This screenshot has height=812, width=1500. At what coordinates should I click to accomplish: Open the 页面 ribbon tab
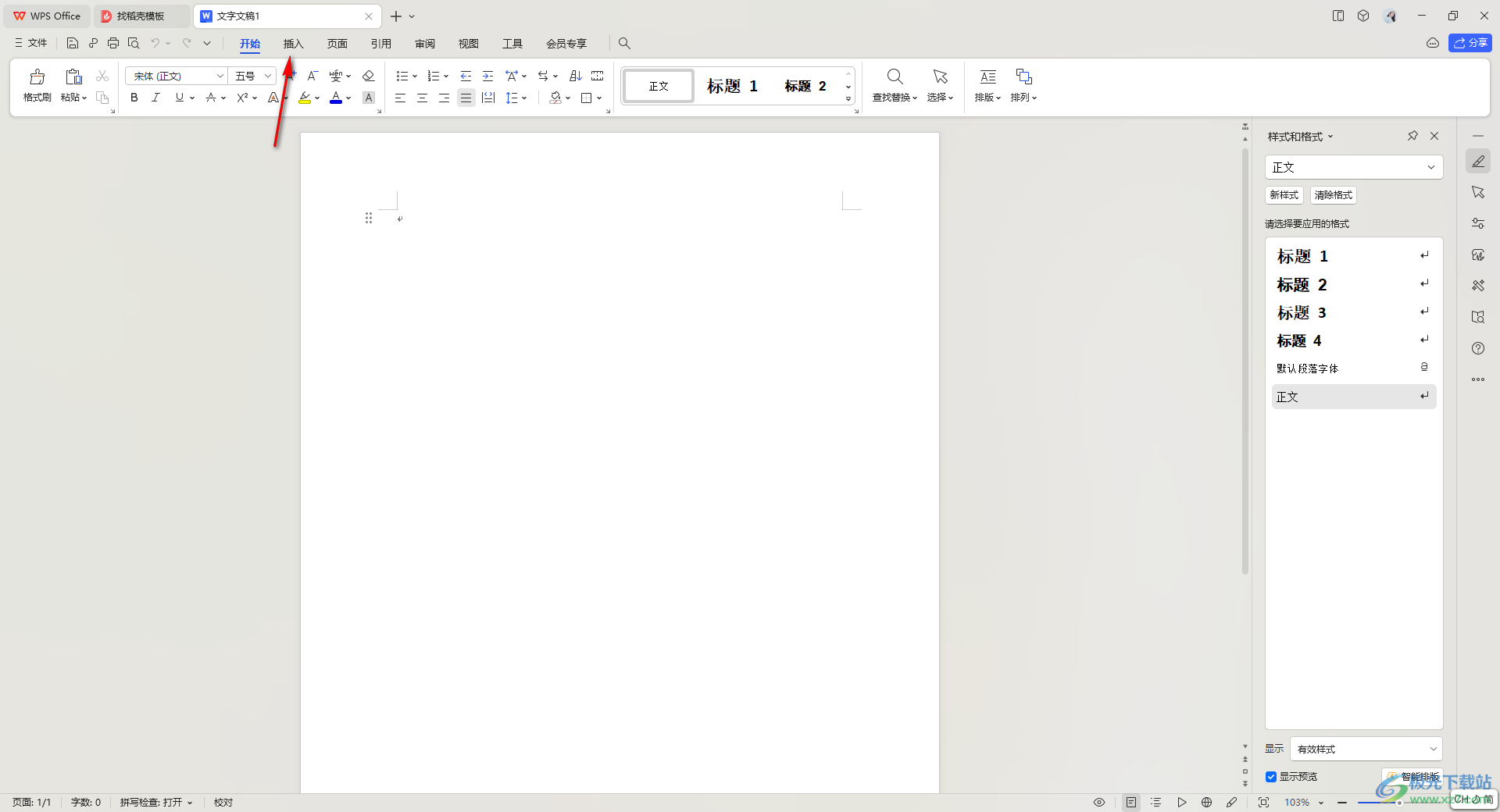click(x=337, y=44)
